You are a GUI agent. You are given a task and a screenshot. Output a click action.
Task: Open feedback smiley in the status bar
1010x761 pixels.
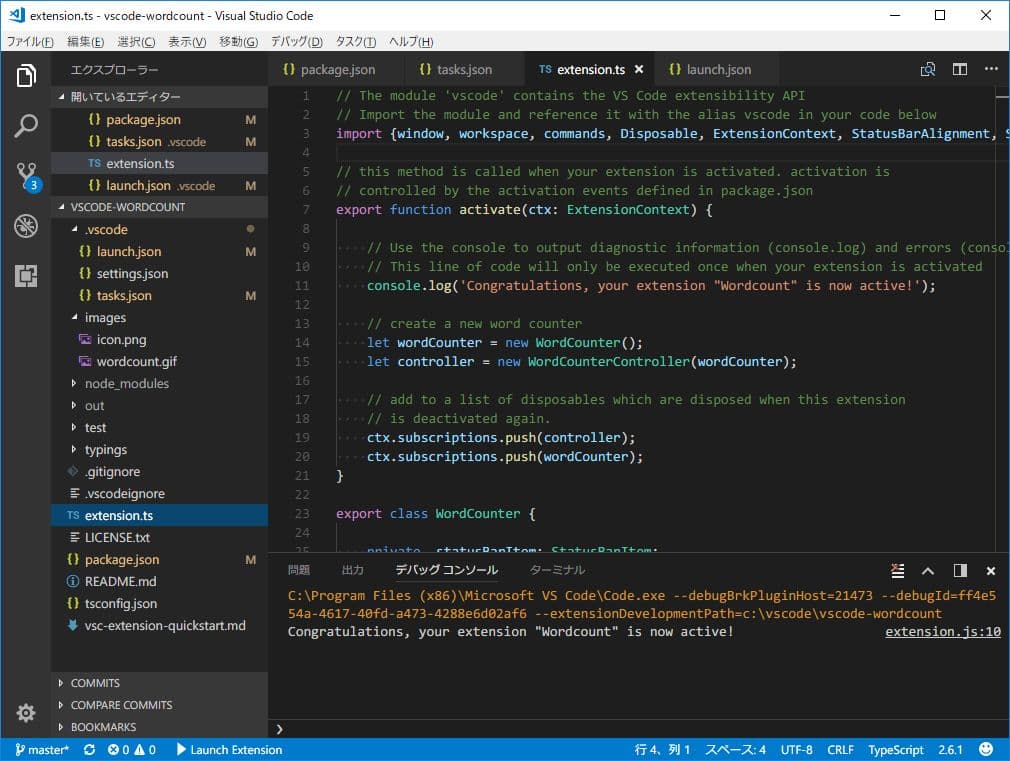tap(986, 749)
